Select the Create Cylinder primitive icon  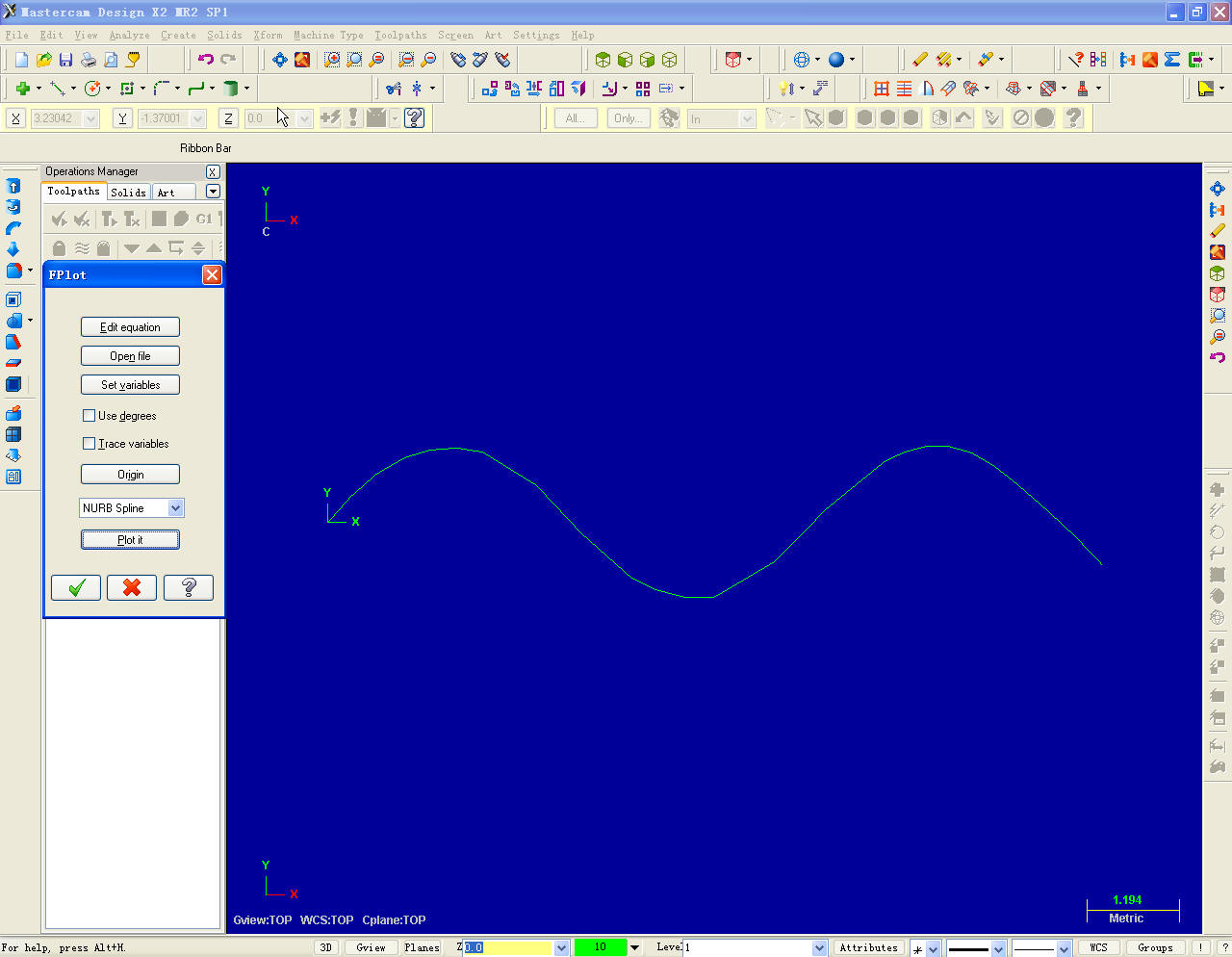pyautogui.click(x=230, y=88)
